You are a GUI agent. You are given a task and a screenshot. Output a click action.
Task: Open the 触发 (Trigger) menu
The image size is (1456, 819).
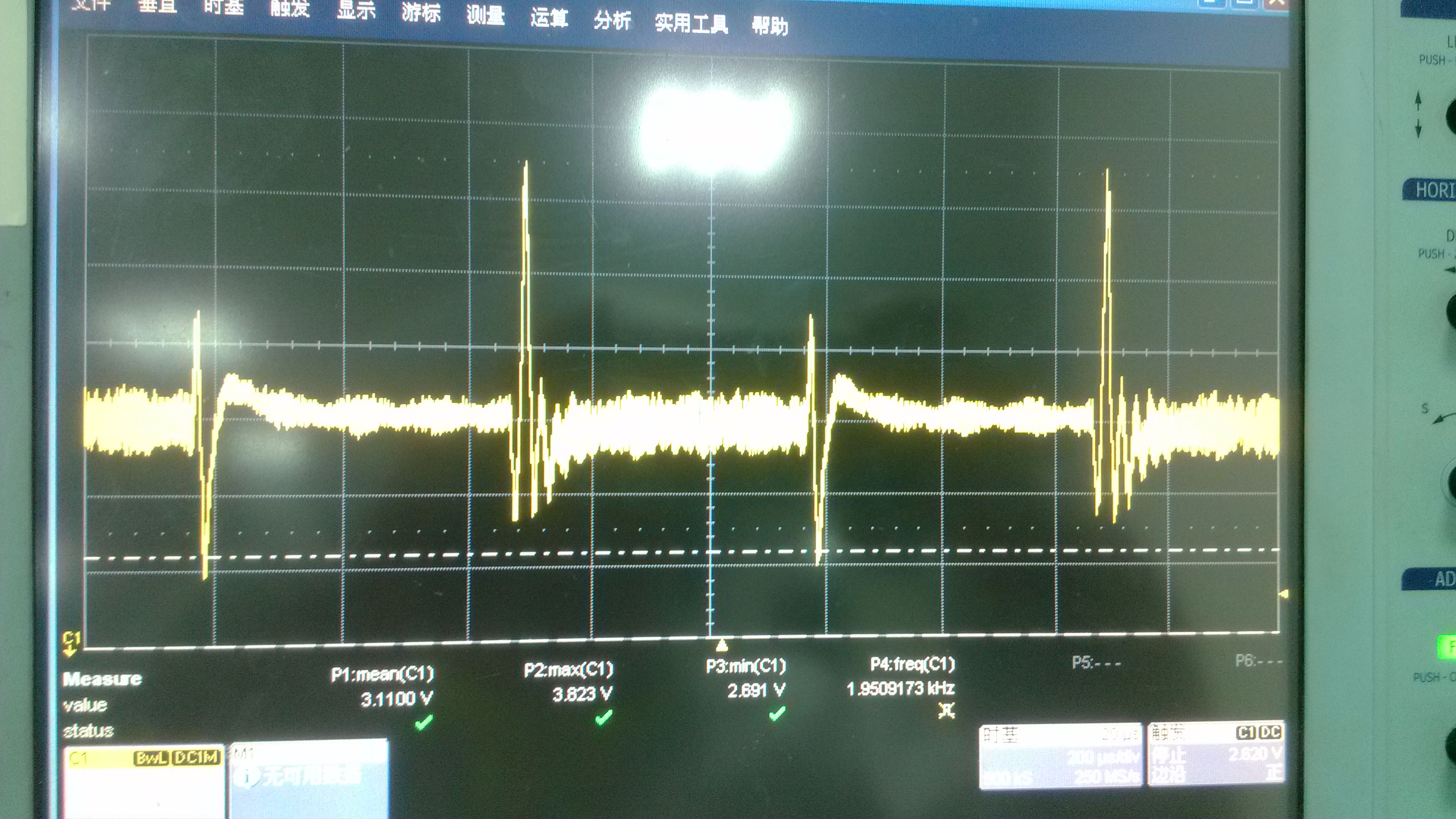[290, 8]
